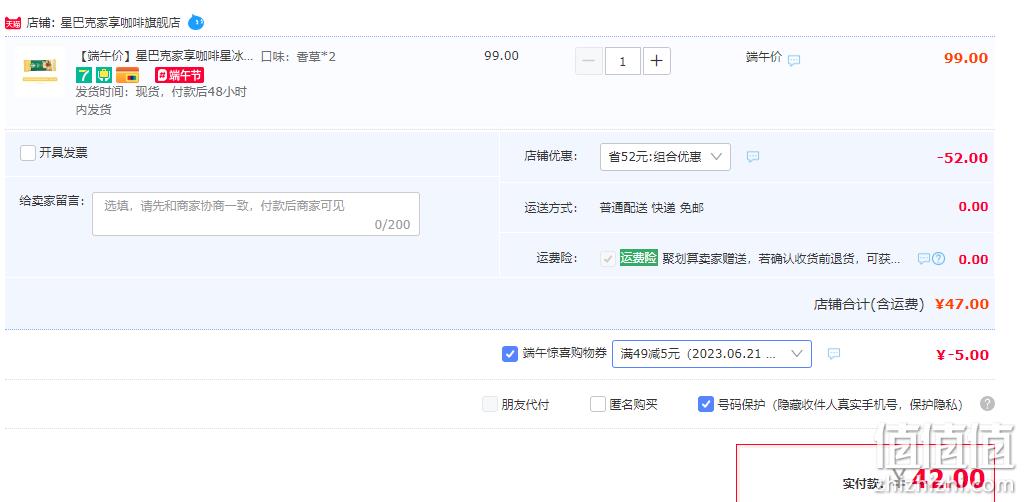Click the message to seller text box
Screen dimensions: 1024x502
click(256, 213)
